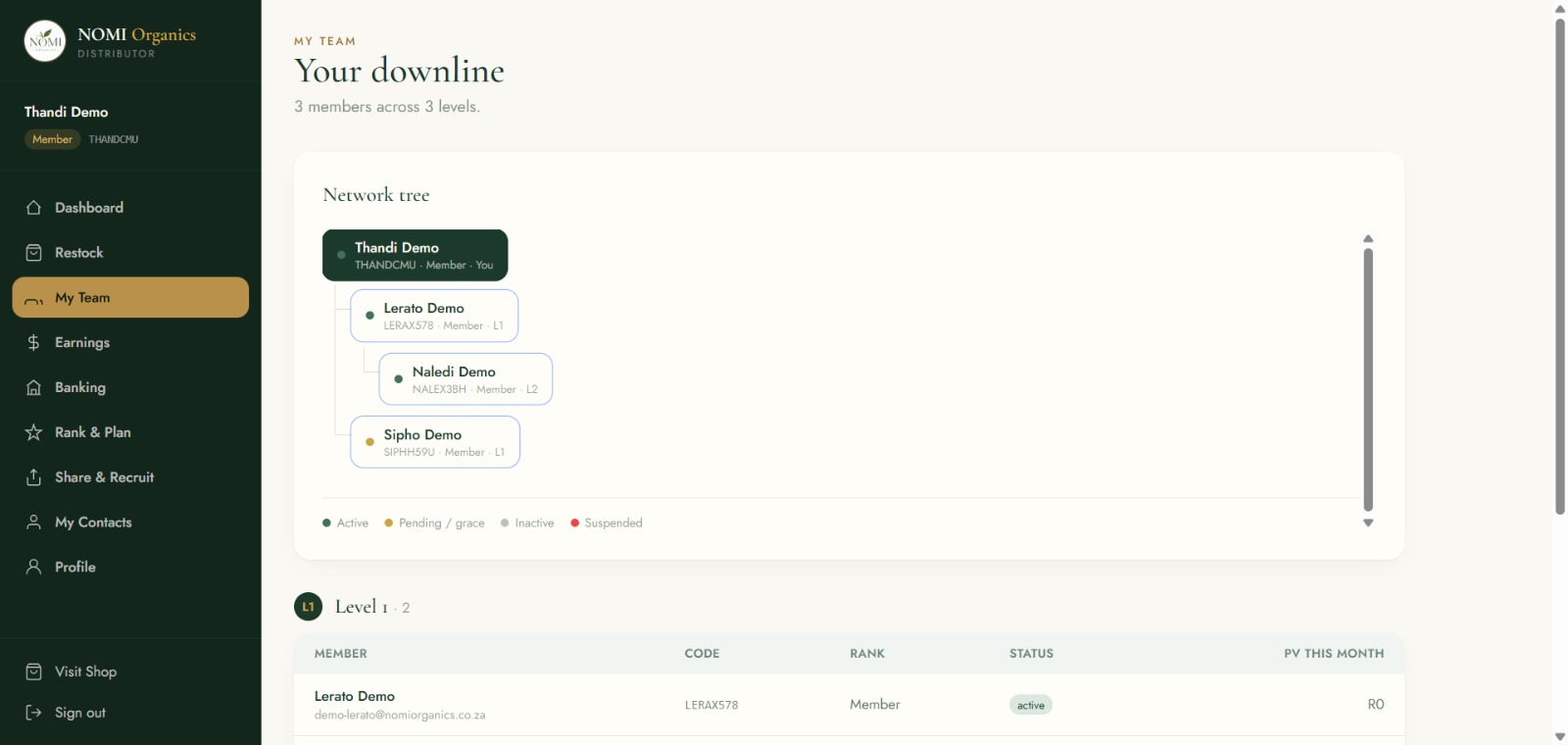This screenshot has height=745, width=1568.
Task: Click the Rank & Plan star icon
Action: pos(33,432)
